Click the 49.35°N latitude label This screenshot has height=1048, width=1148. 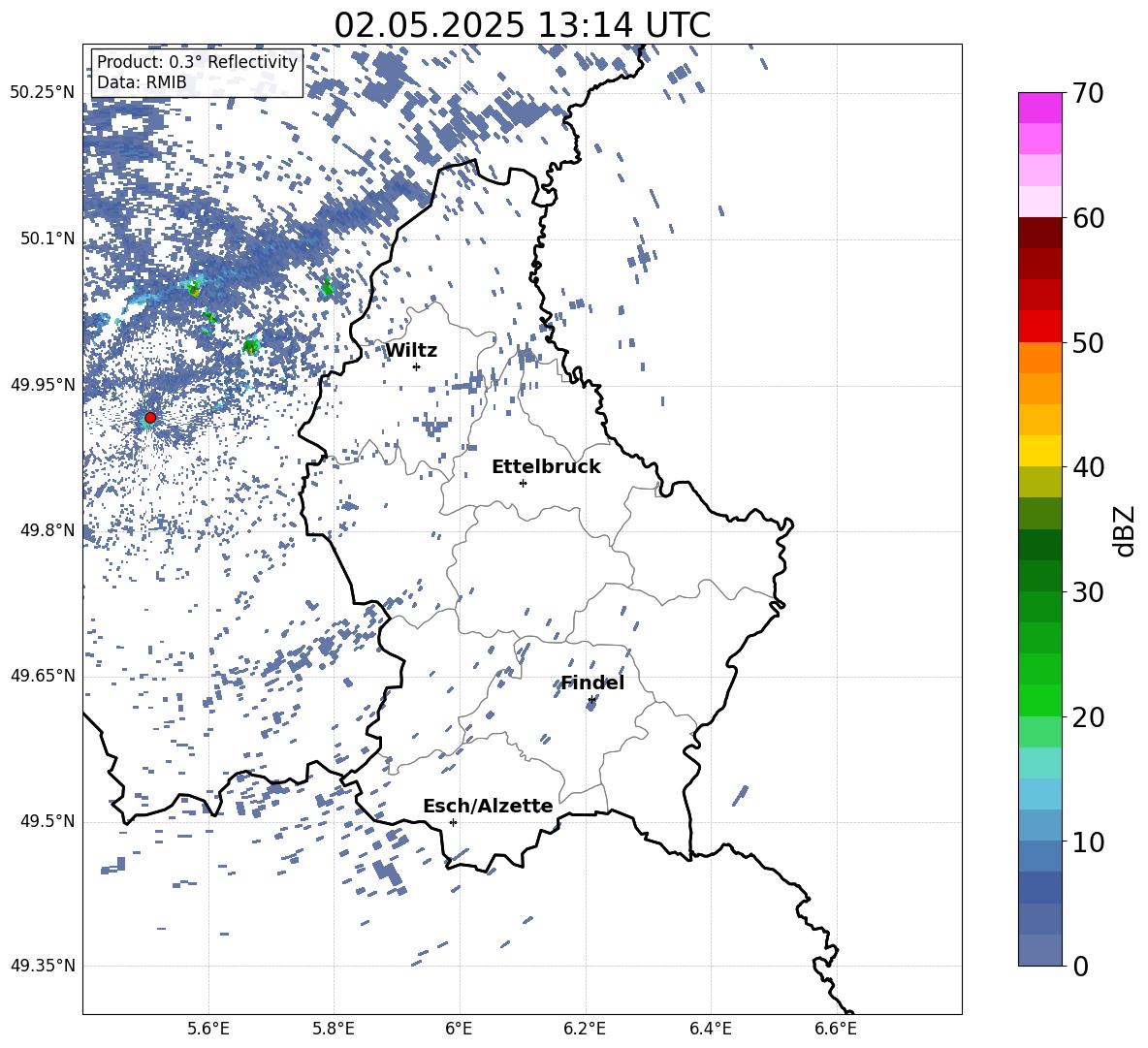(43, 966)
